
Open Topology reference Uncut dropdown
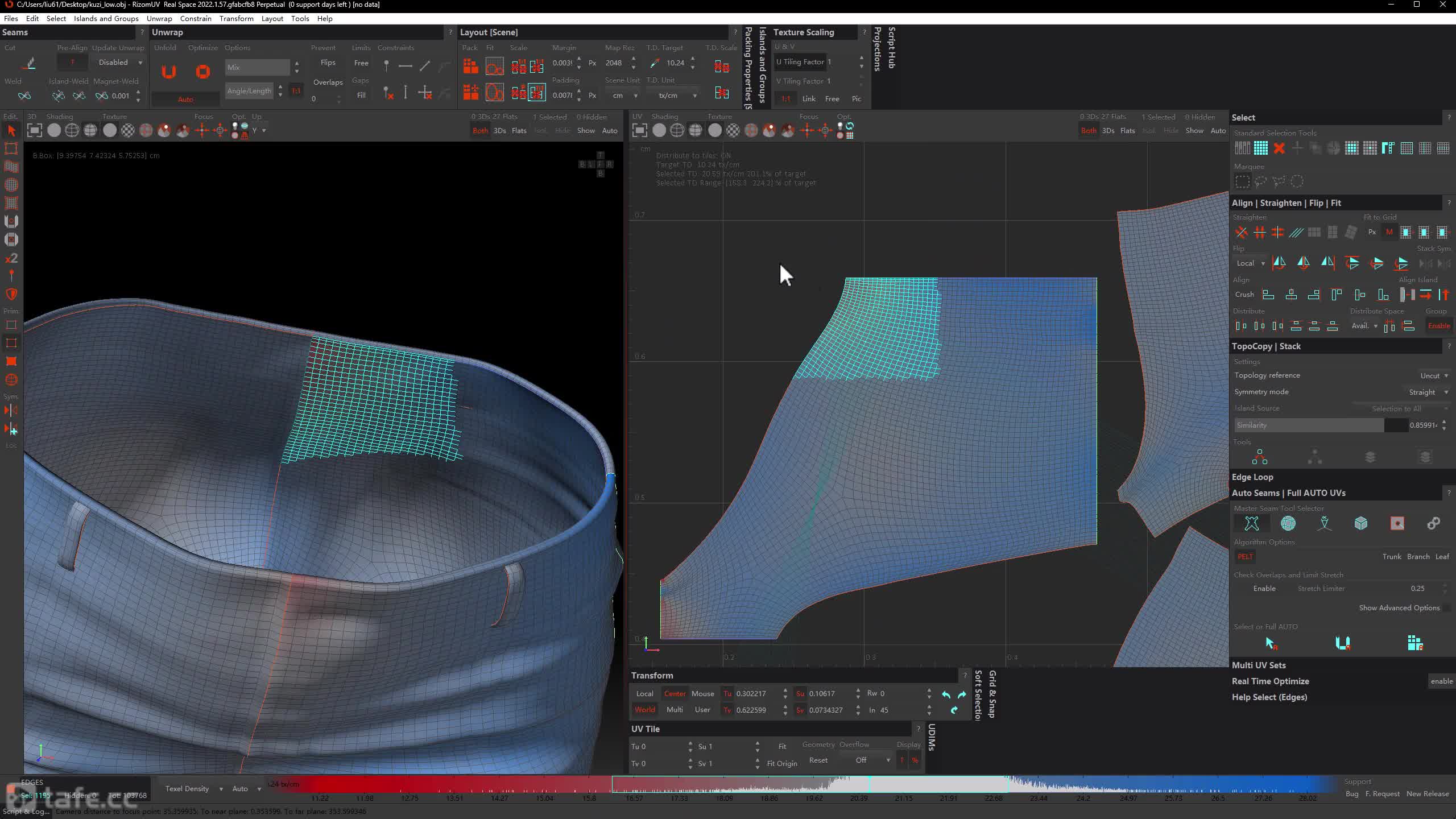pyautogui.click(x=1434, y=375)
